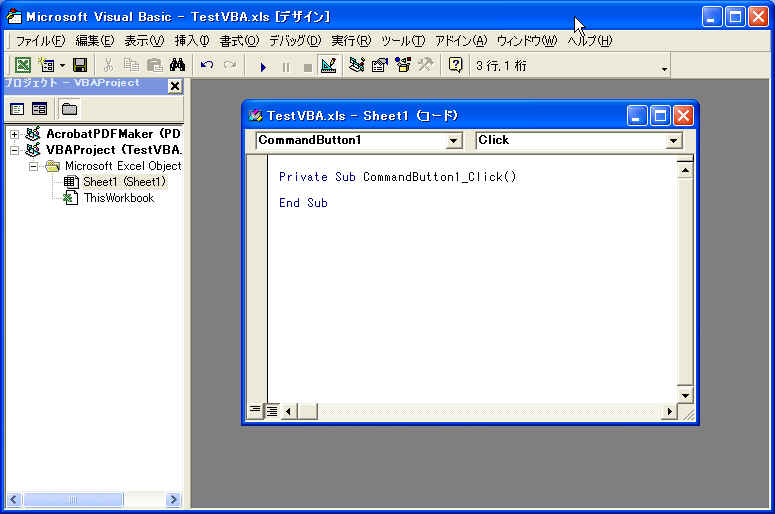This screenshot has width=775, height=514.
Task: Click the project panel horizontal scrollbar thumb
Action: 73,499
